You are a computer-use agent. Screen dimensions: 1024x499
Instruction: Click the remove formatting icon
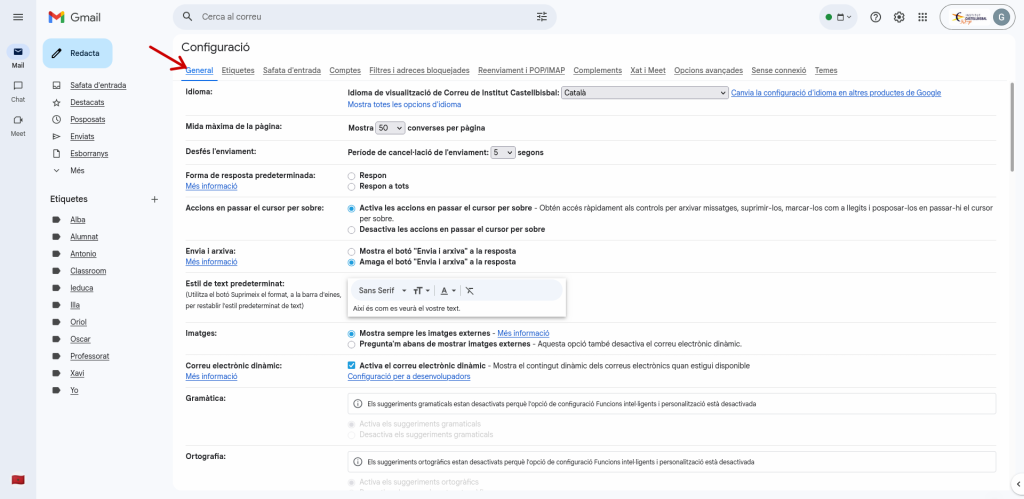coord(470,290)
